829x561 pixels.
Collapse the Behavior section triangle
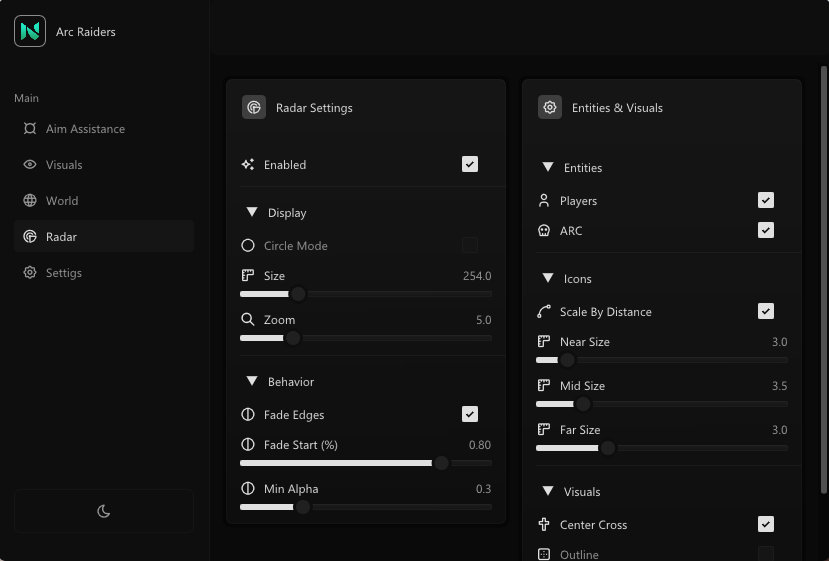click(x=252, y=381)
